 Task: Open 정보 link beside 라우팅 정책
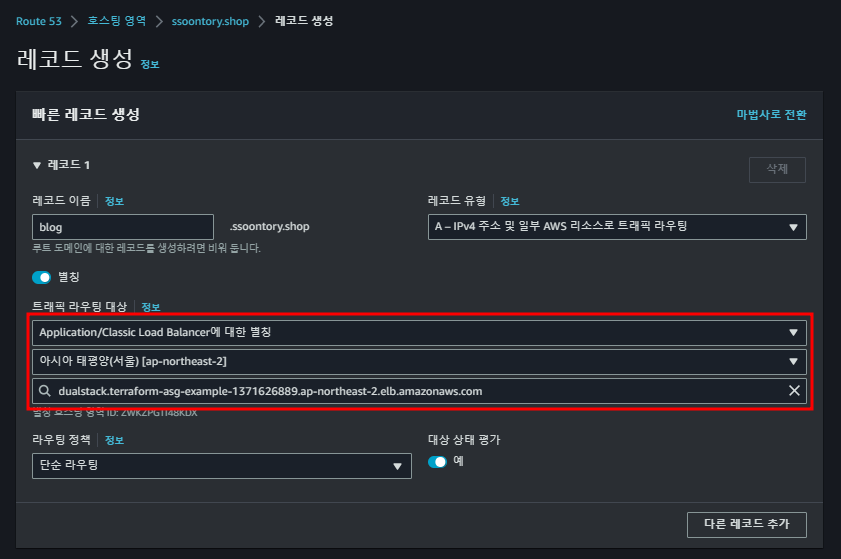tap(114, 440)
